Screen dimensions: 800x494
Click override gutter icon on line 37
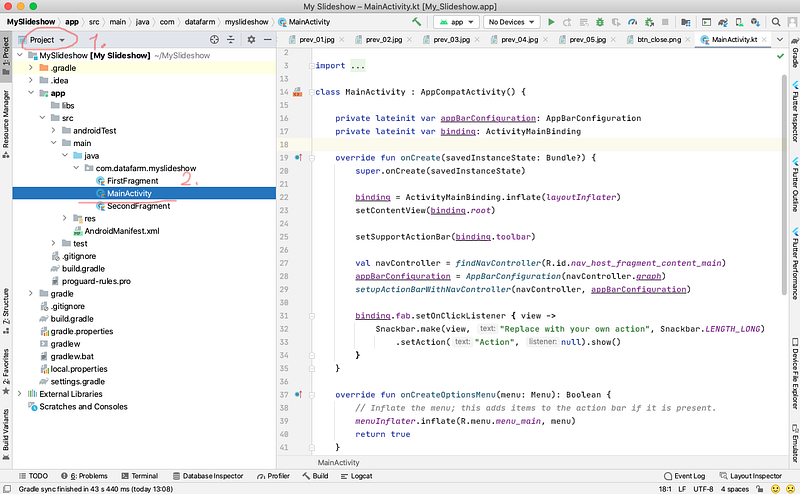(298, 394)
